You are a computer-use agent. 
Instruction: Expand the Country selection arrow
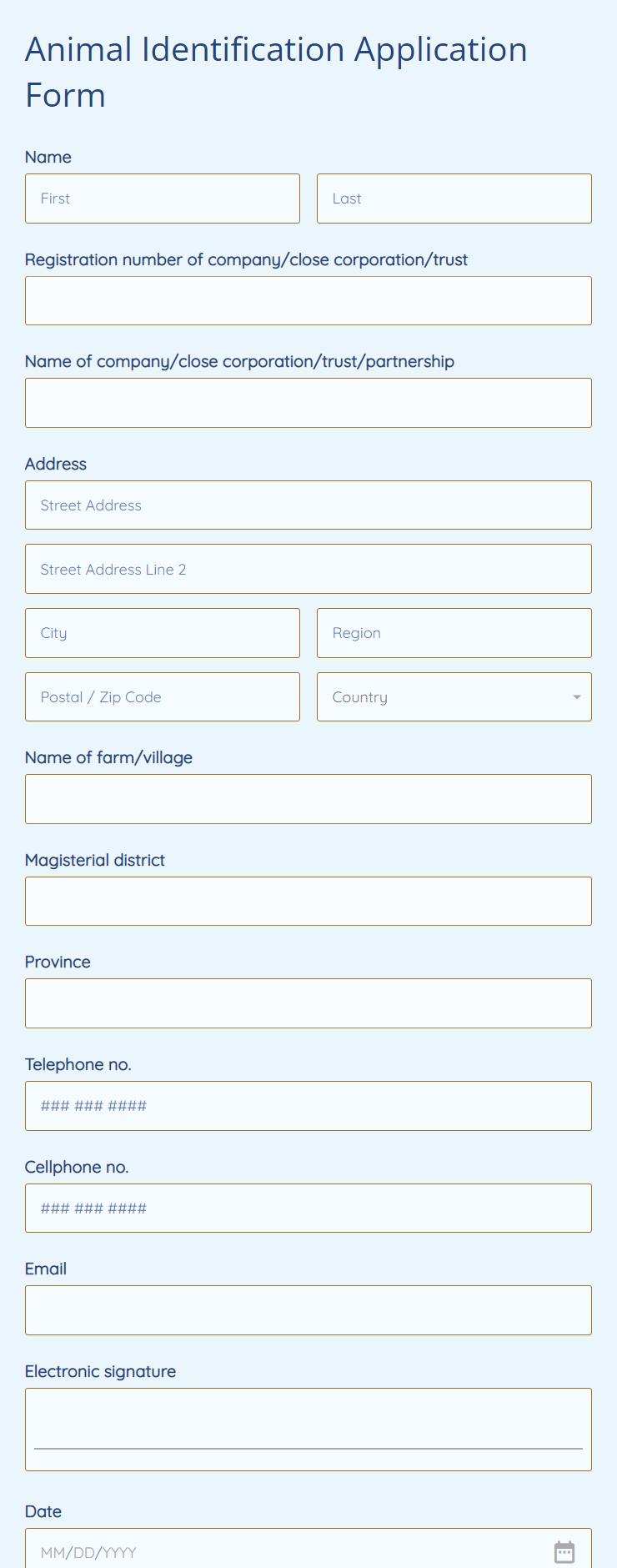click(577, 696)
